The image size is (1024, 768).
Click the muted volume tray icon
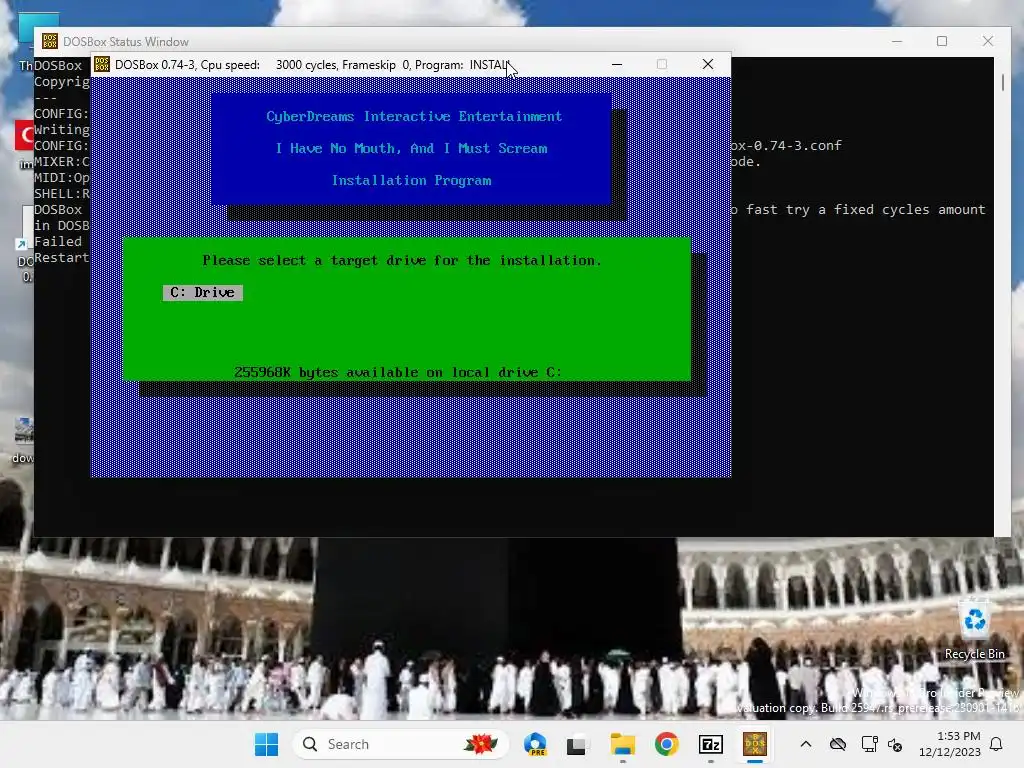895,744
